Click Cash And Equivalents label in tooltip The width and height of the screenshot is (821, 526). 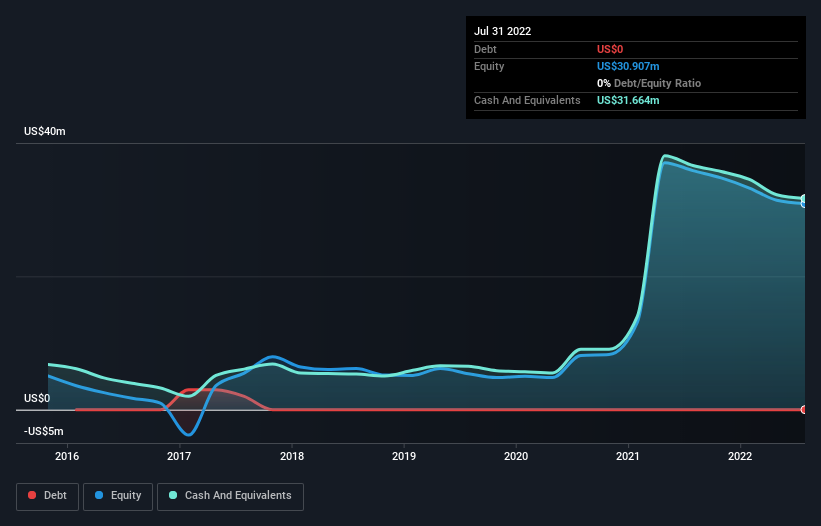tap(527, 100)
